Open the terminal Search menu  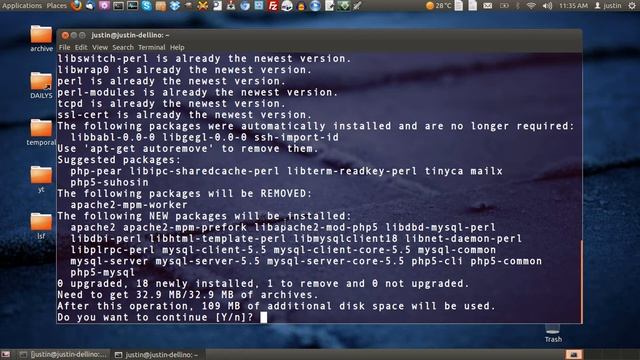click(x=123, y=47)
